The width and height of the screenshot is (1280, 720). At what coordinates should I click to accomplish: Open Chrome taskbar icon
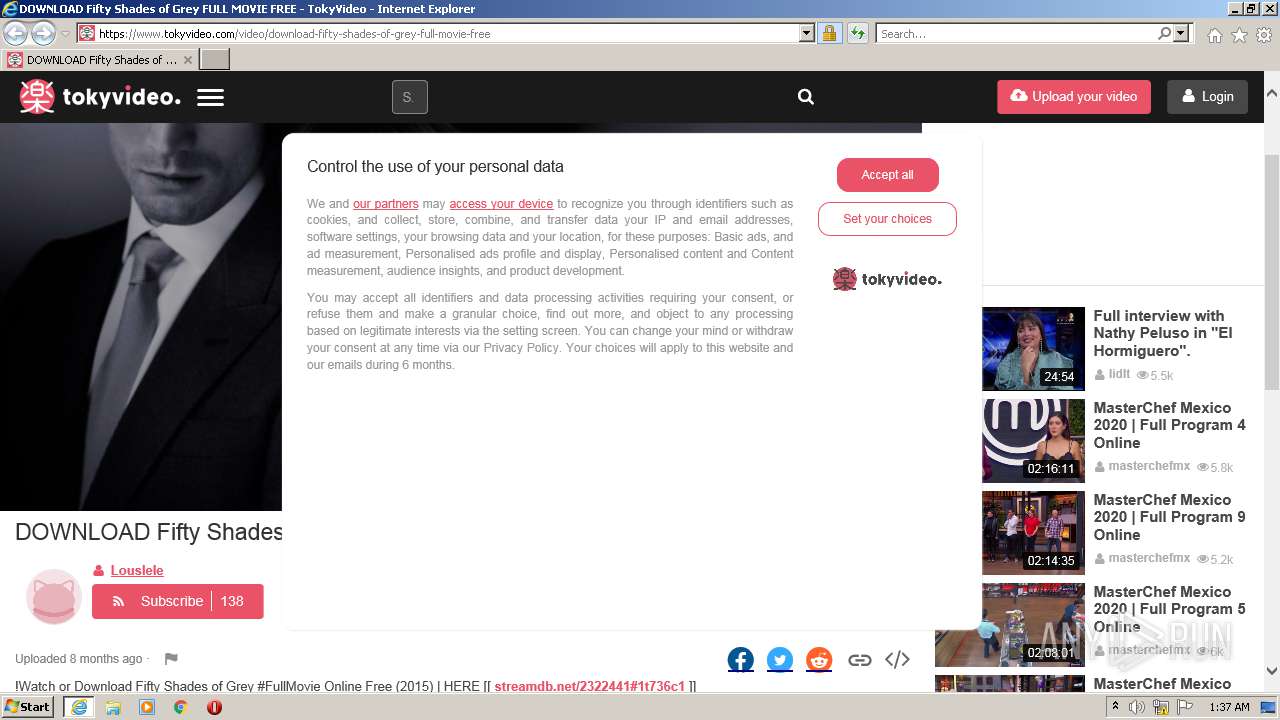coord(180,707)
